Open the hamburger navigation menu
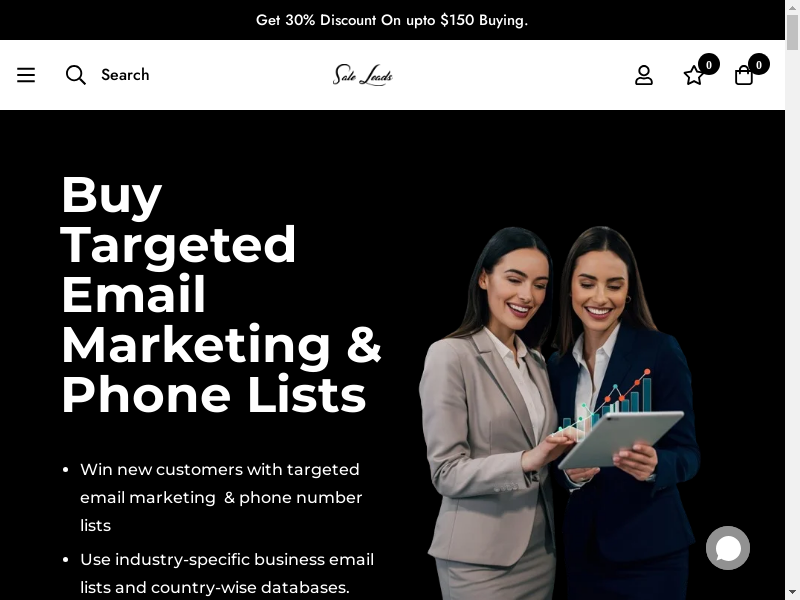This screenshot has height=600, width=800. [26, 75]
